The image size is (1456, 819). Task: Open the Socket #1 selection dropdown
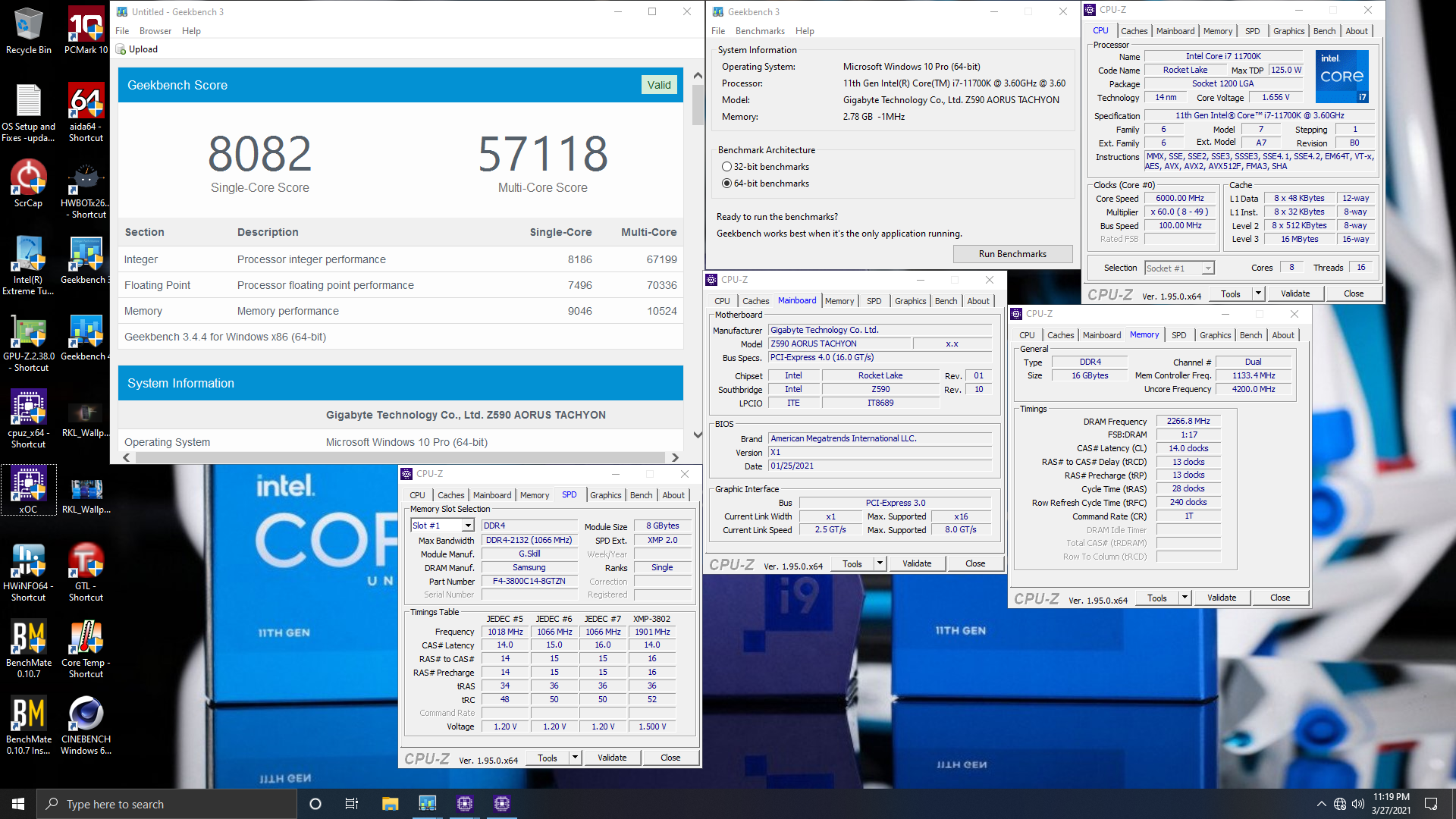[x=1179, y=268]
